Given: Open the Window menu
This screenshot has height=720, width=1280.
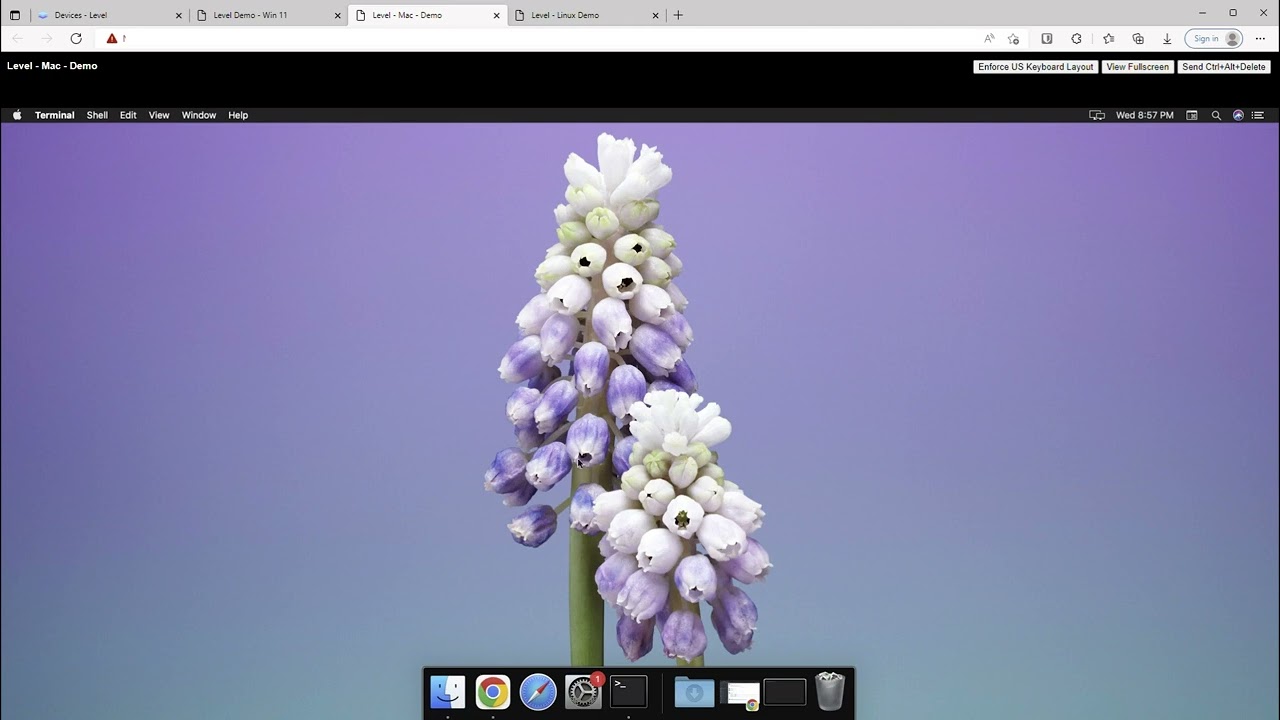Looking at the screenshot, I should 199,115.
